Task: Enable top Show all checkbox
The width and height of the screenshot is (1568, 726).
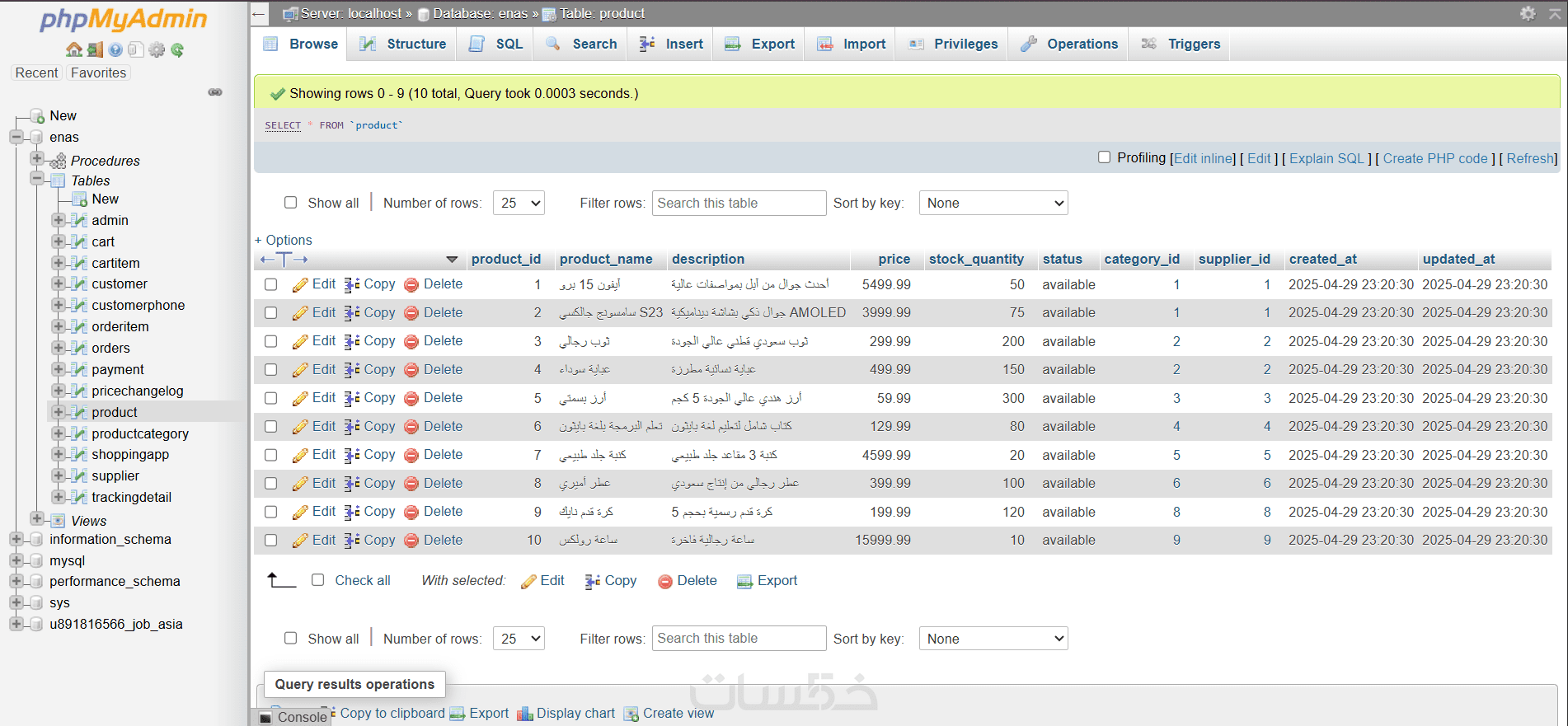Action: click(x=290, y=203)
